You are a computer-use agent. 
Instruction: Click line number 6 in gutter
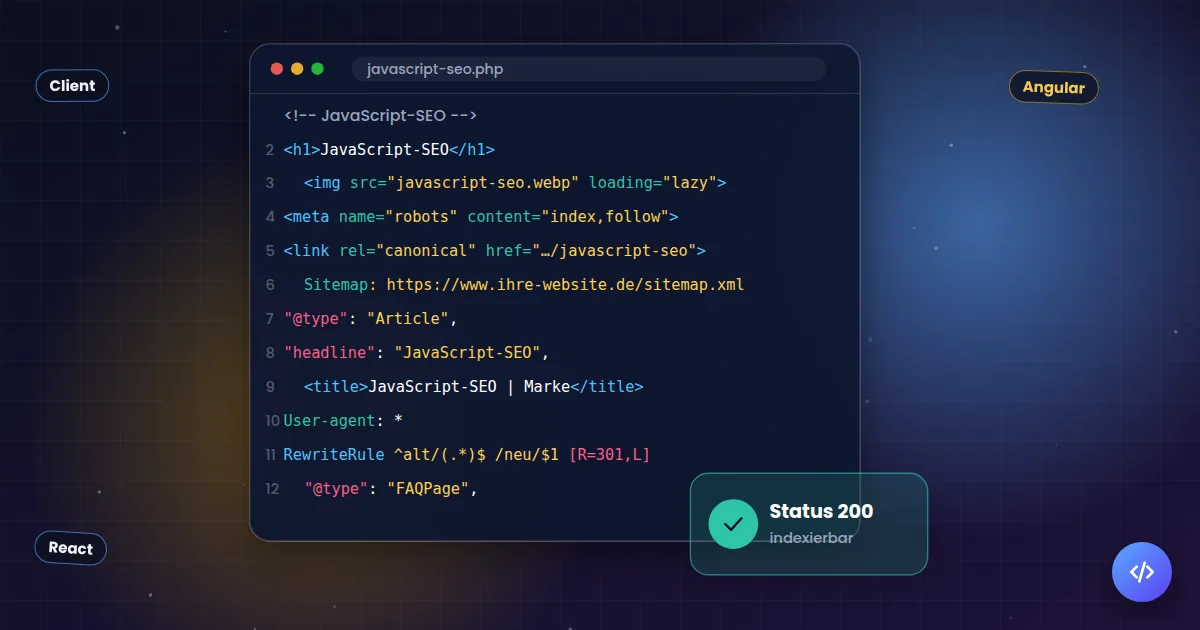(271, 285)
